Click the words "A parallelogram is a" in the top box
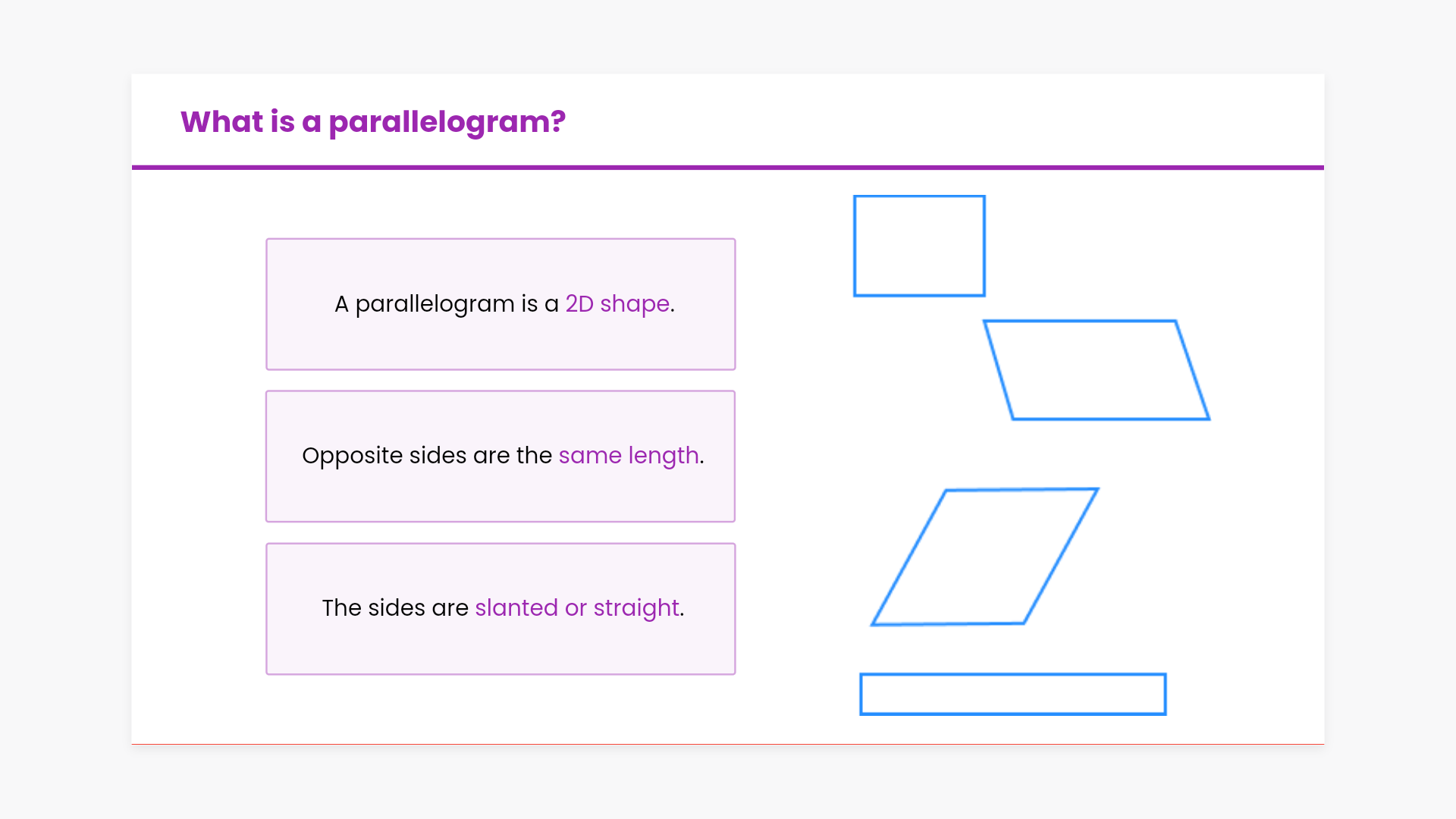 coord(446,304)
